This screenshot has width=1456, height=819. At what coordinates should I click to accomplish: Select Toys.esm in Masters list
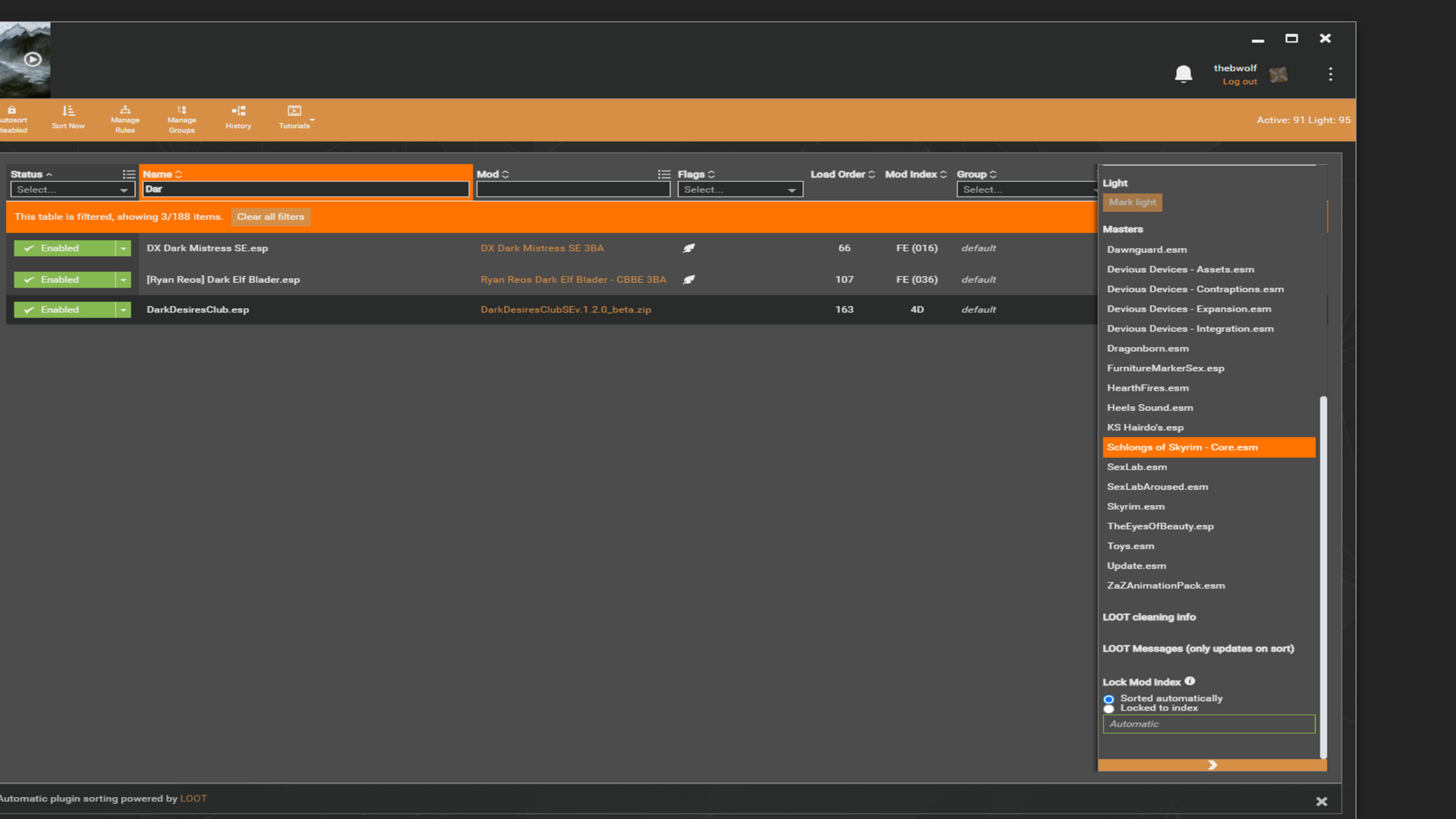tap(1131, 546)
